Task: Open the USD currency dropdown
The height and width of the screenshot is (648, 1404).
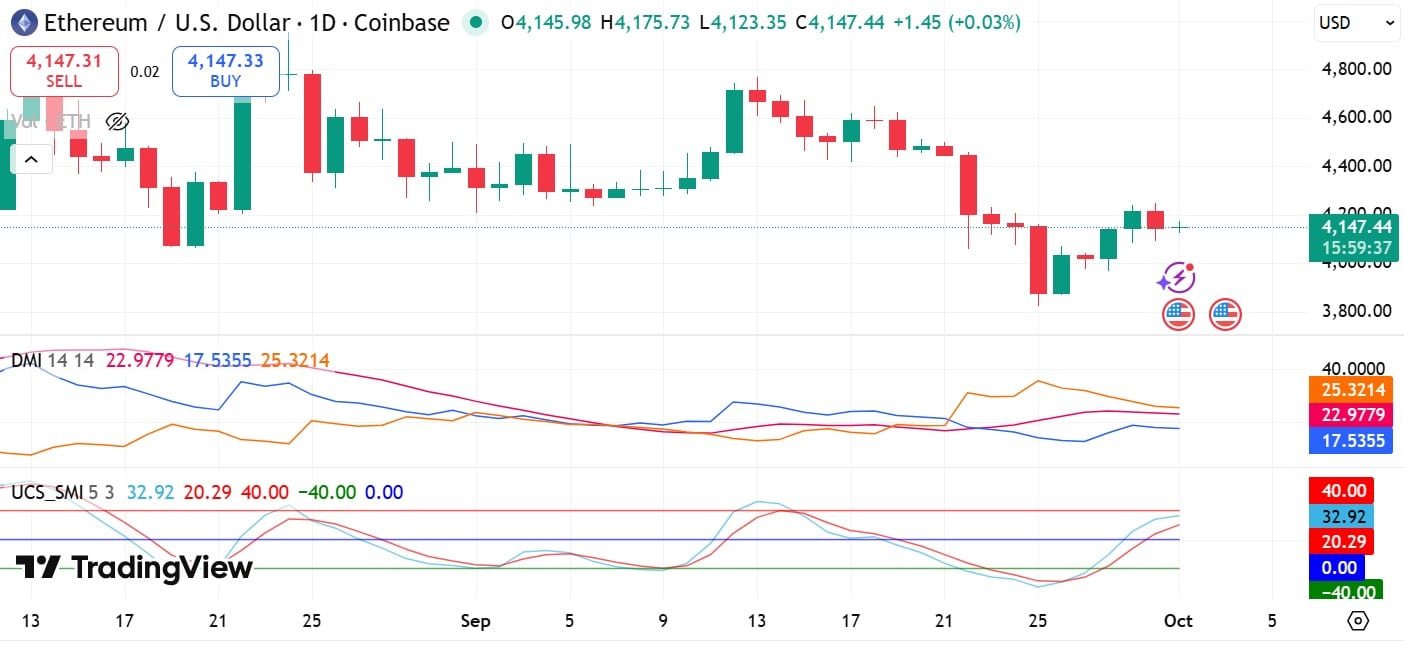Action: 1356,22
